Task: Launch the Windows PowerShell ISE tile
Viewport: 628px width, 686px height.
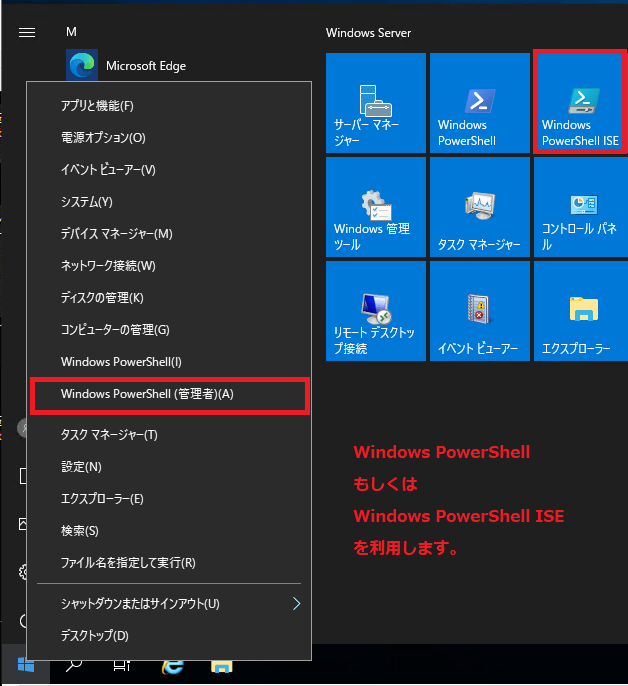Action: point(580,102)
